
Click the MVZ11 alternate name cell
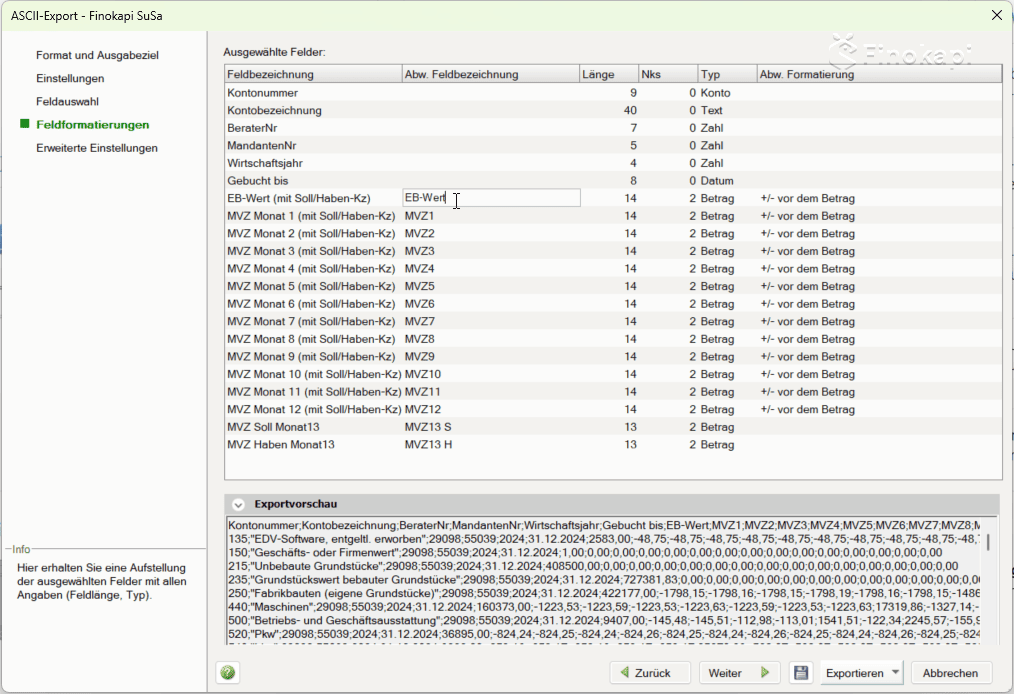pos(491,392)
